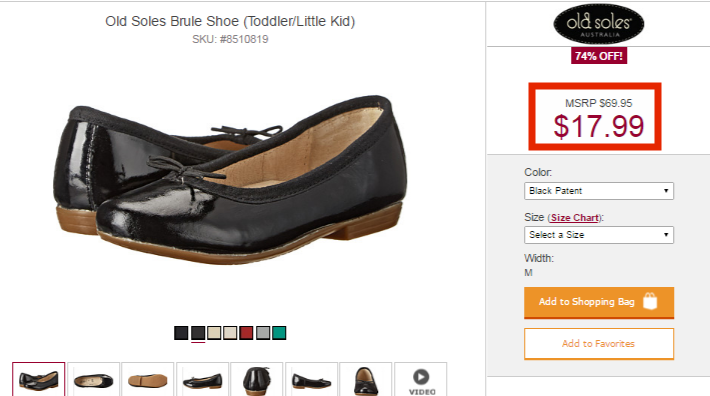Expand the Select a Size dropdown

[599, 235]
